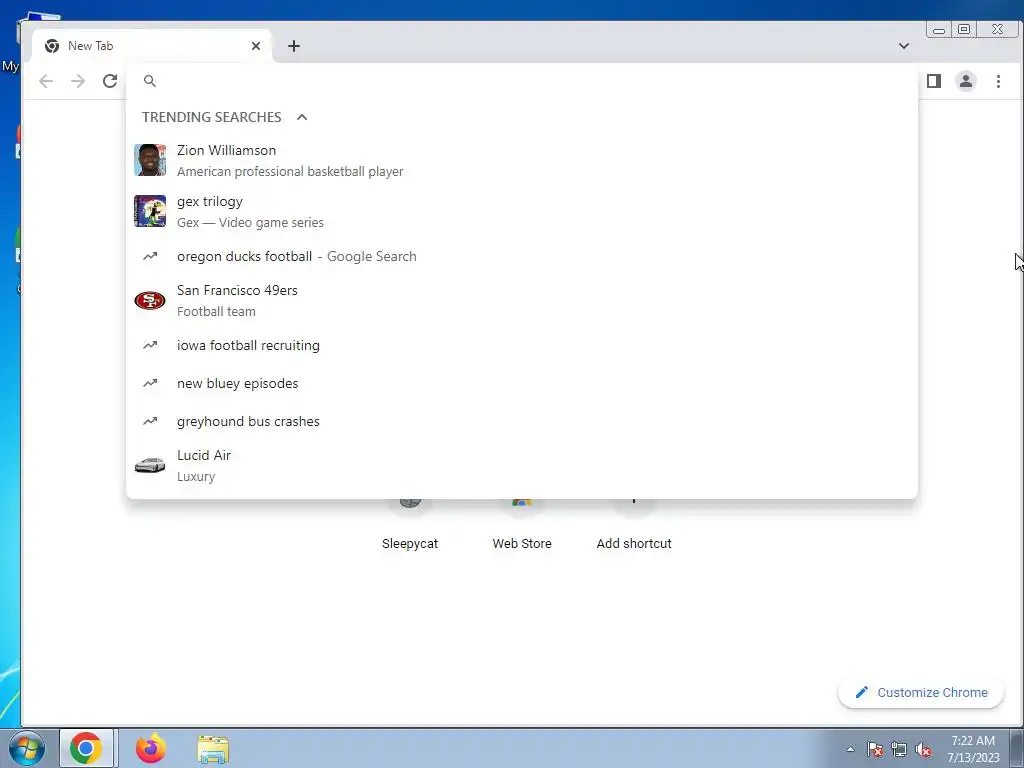Collapse the Trending Searches section
Image resolution: width=1024 pixels, height=768 pixels.
[302, 117]
